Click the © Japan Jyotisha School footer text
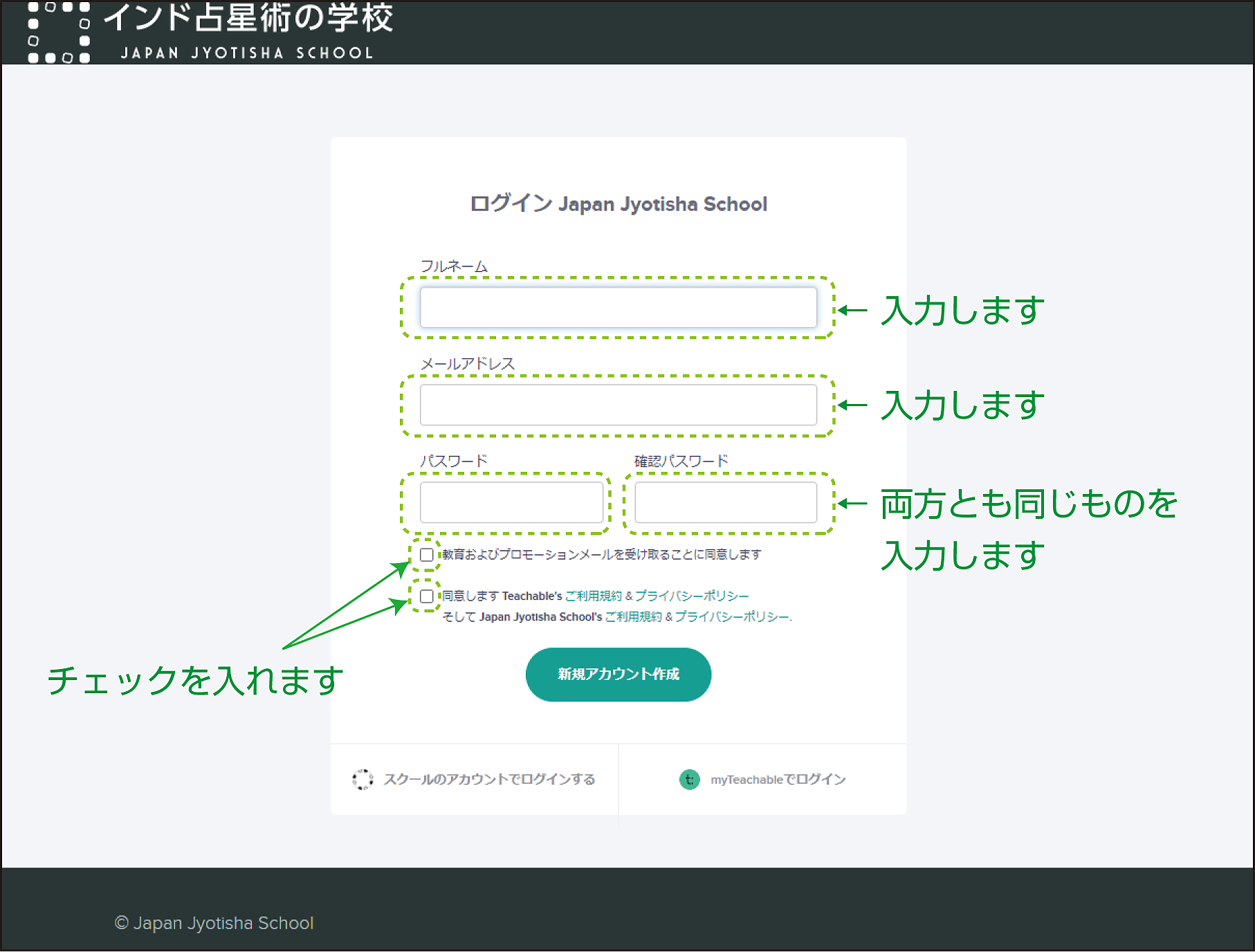Viewport: 1255px width, 952px height. [x=214, y=923]
